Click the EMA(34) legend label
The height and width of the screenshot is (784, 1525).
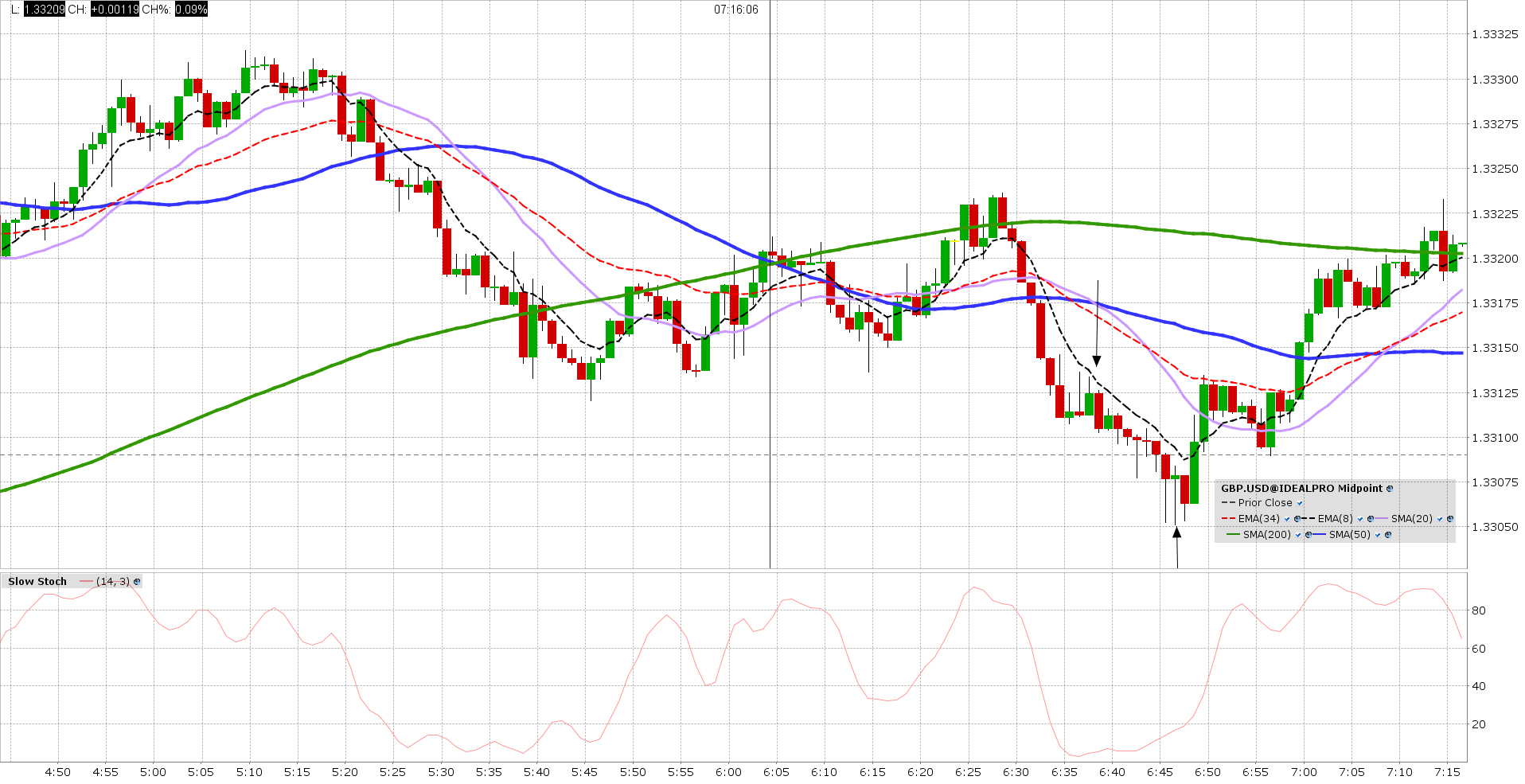(x=1259, y=519)
